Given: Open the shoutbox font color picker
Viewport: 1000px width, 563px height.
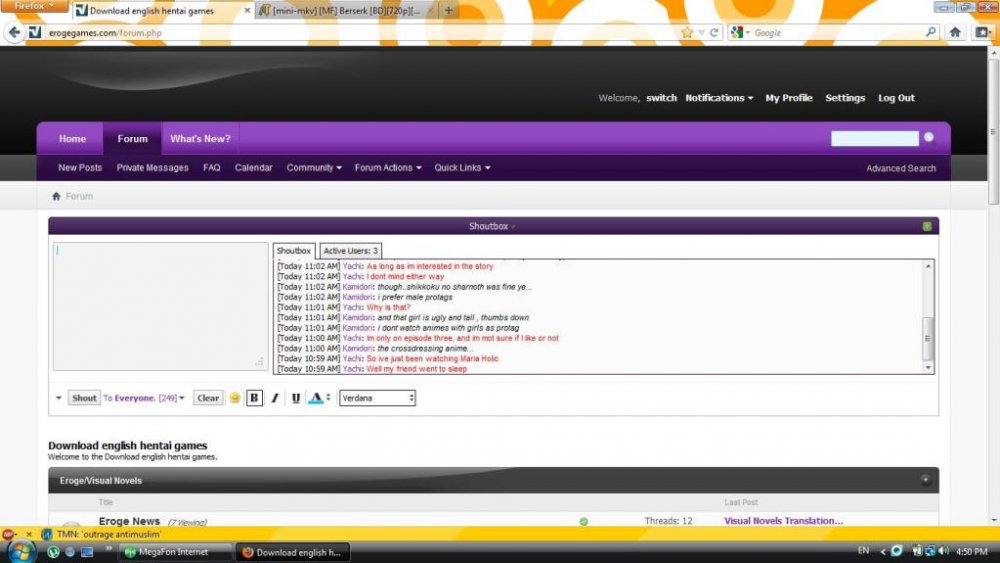Looking at the screenshot, I should tap(317, 398).
